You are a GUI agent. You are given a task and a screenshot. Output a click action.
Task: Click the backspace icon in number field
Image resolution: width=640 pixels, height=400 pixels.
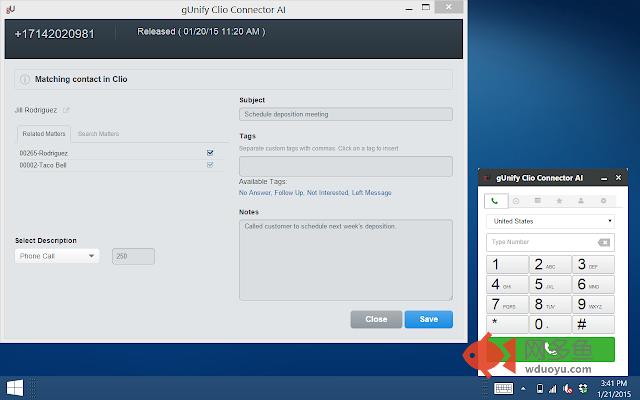tap(604, 242)
